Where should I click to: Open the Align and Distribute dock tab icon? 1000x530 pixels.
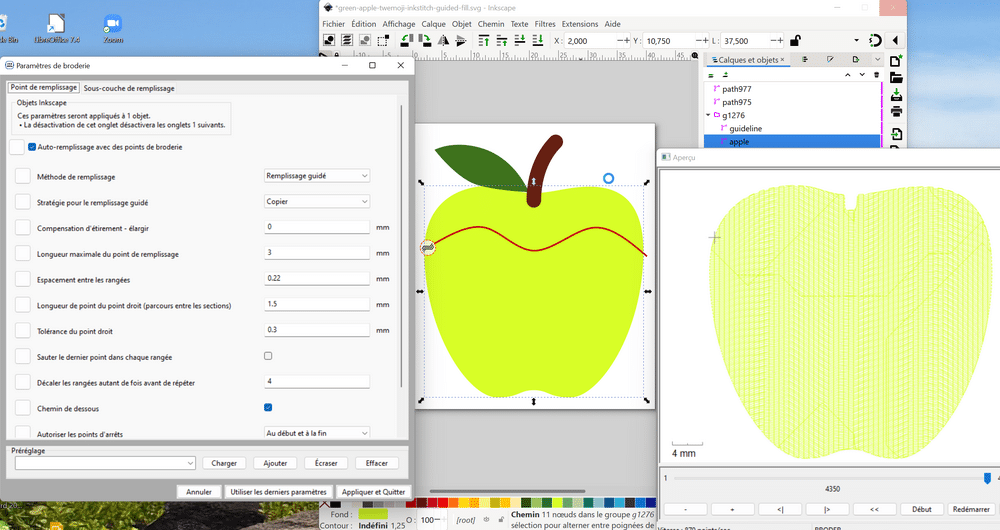pyautogui.click(x=805, y=59)
